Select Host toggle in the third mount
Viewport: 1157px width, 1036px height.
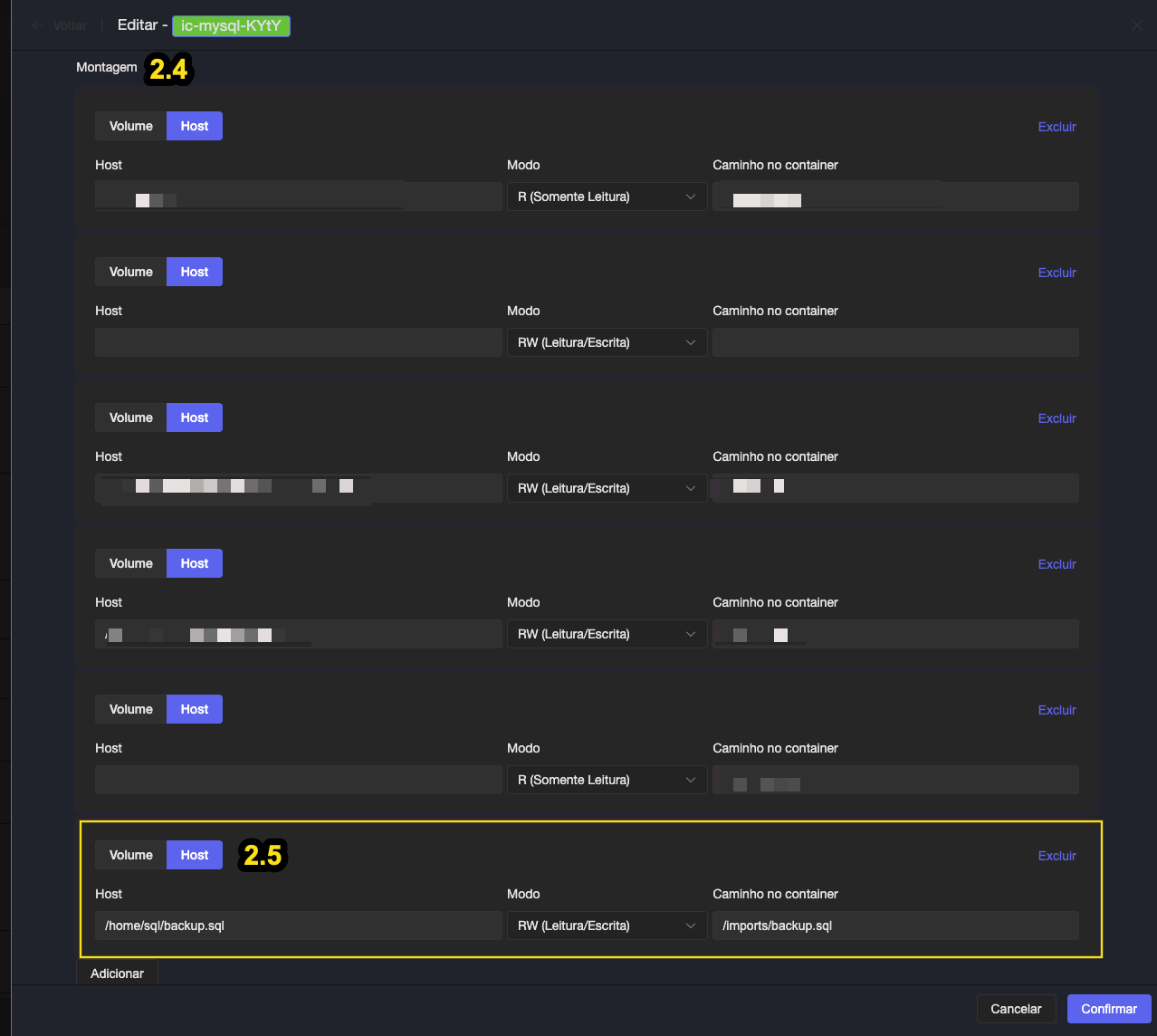coord(195,417)
